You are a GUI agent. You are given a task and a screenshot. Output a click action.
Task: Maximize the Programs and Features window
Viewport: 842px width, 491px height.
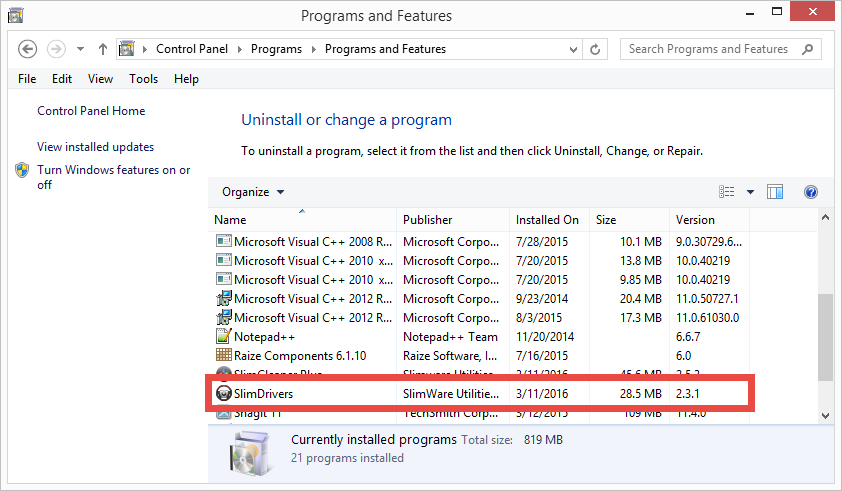click(x=776, y=11)
